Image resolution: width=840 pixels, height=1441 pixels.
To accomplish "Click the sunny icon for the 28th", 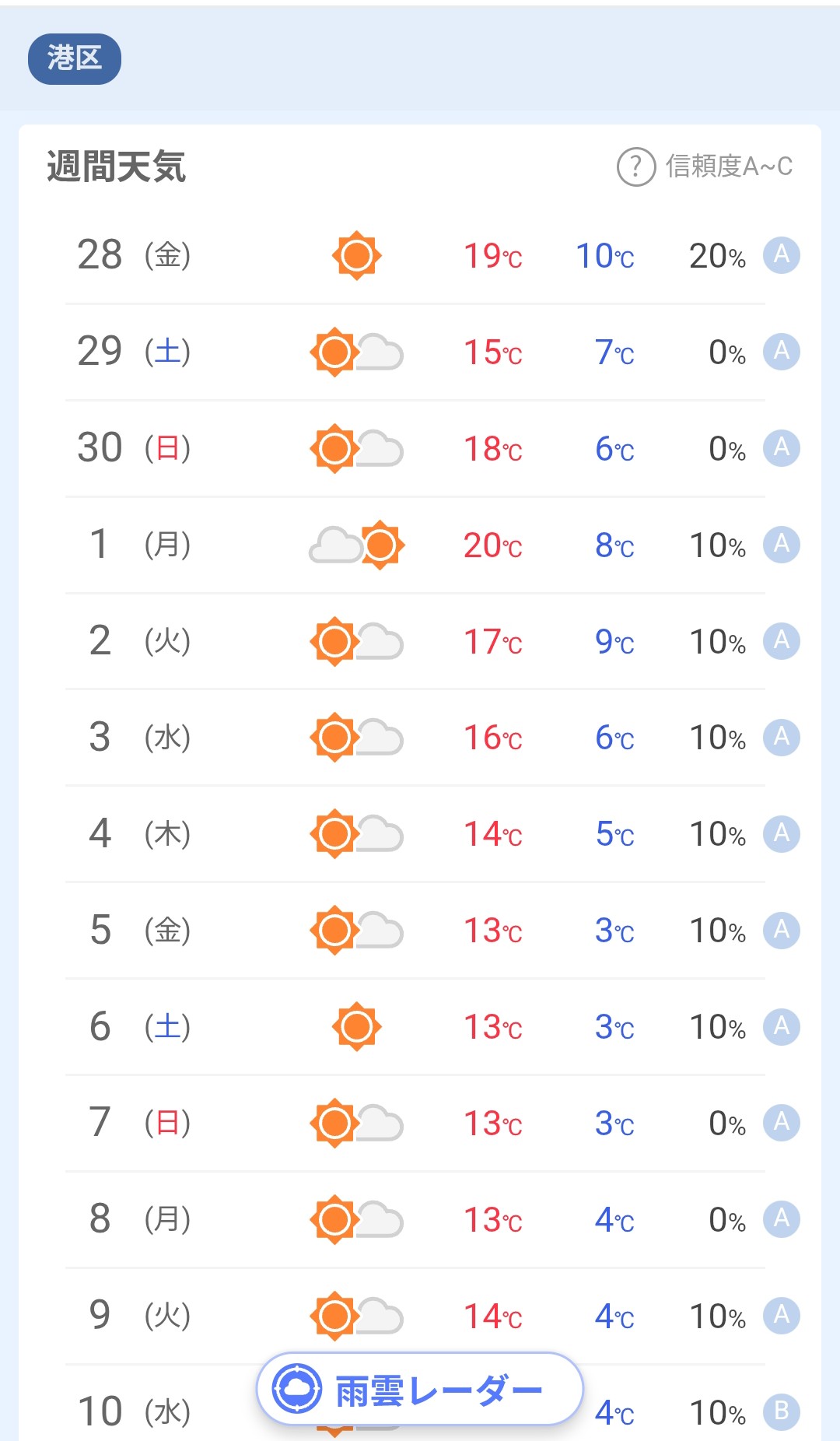I will pyautogui.click(x=356, y=255).
